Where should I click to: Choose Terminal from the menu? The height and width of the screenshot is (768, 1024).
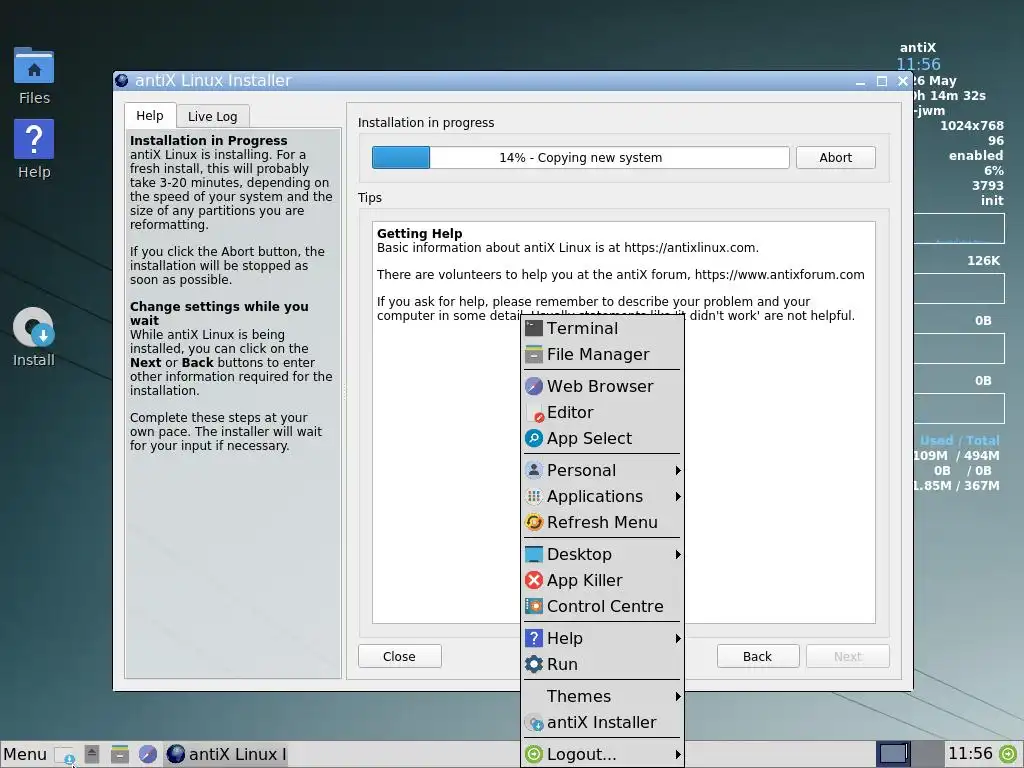(602, 328)
